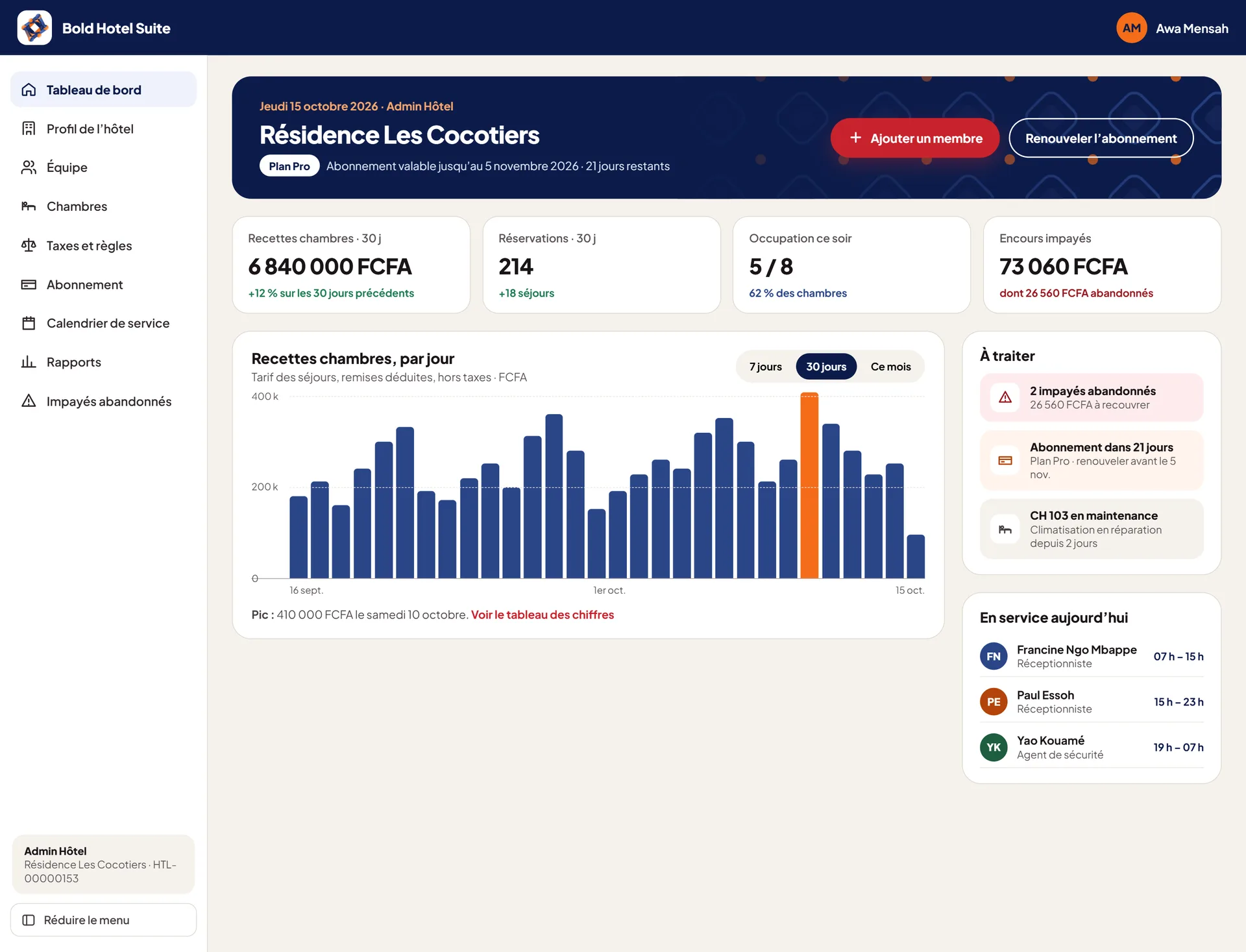Click the Admin Hôtel HTL-00000153 info box
This screenshot has width=1246, height=952.
coord(103,864)
